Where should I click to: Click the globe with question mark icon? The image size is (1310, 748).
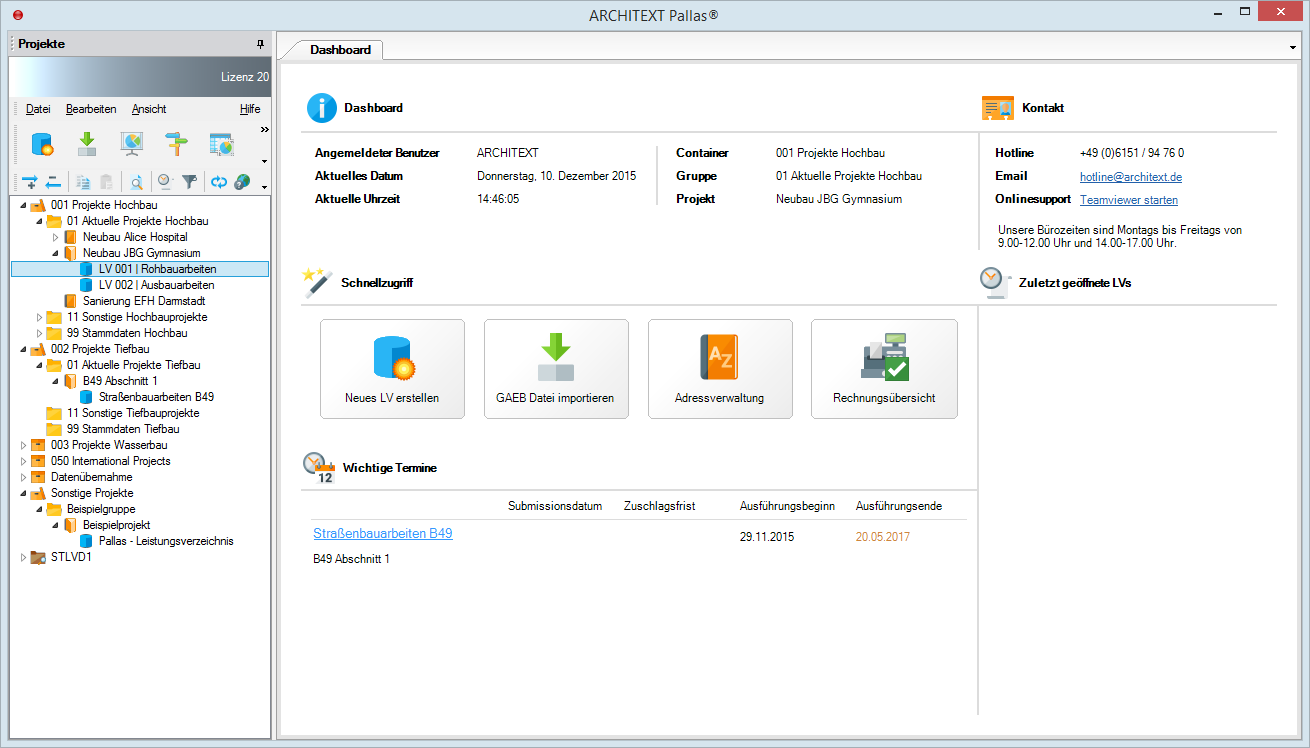242,182
